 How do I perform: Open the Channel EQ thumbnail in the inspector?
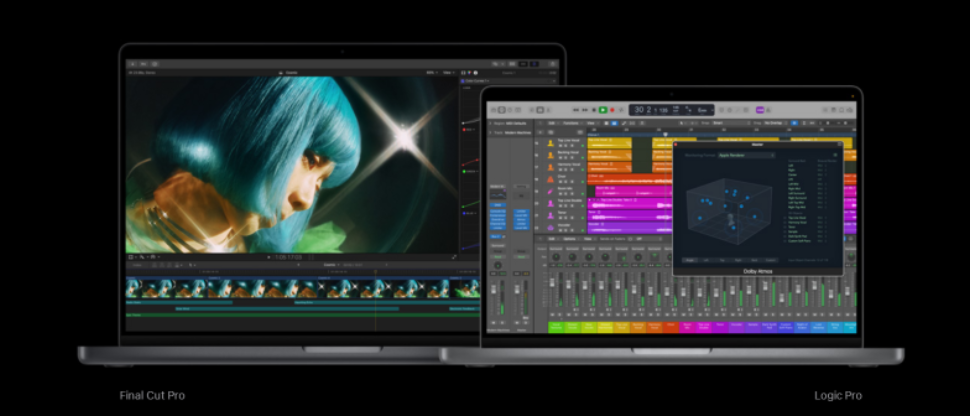[x=497, y=194]
